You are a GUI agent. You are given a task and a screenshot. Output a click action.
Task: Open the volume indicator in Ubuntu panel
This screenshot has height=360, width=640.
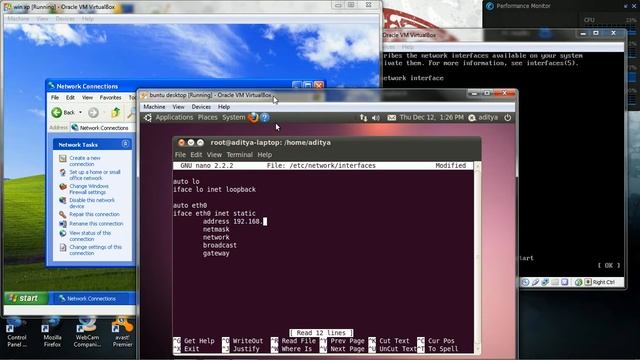pos(376,118)
